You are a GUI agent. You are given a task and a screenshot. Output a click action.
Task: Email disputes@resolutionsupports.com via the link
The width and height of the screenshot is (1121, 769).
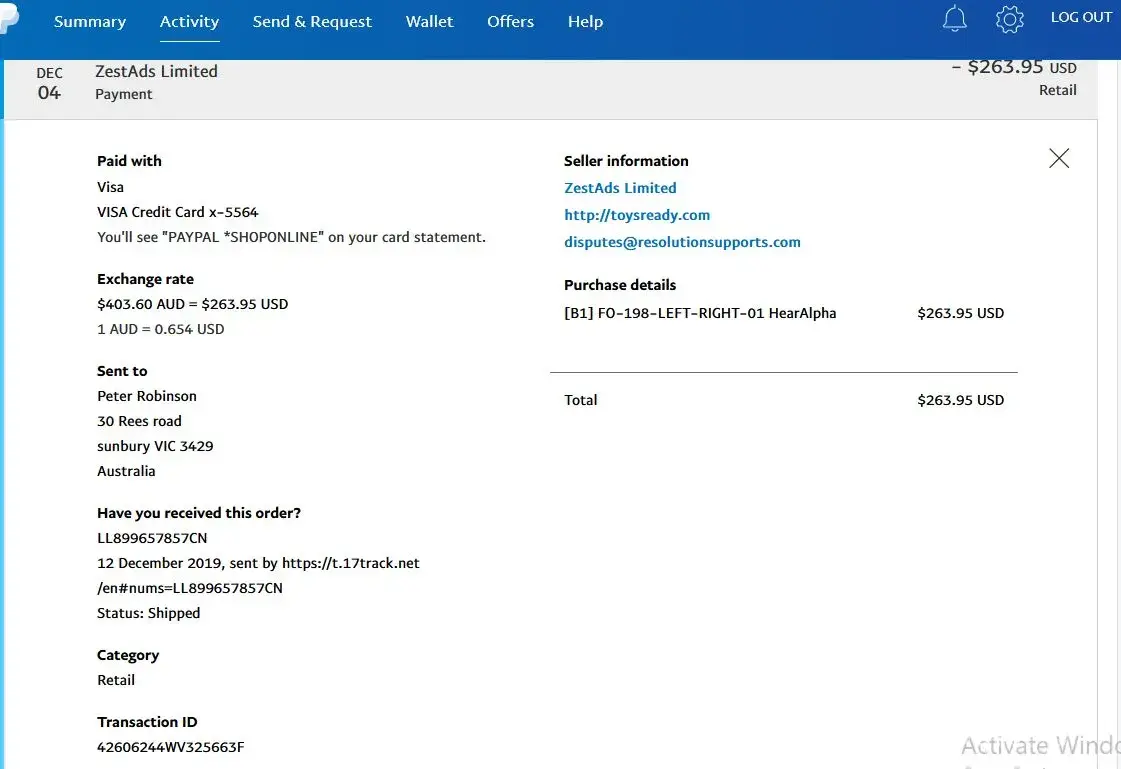[x=682, y=242]
